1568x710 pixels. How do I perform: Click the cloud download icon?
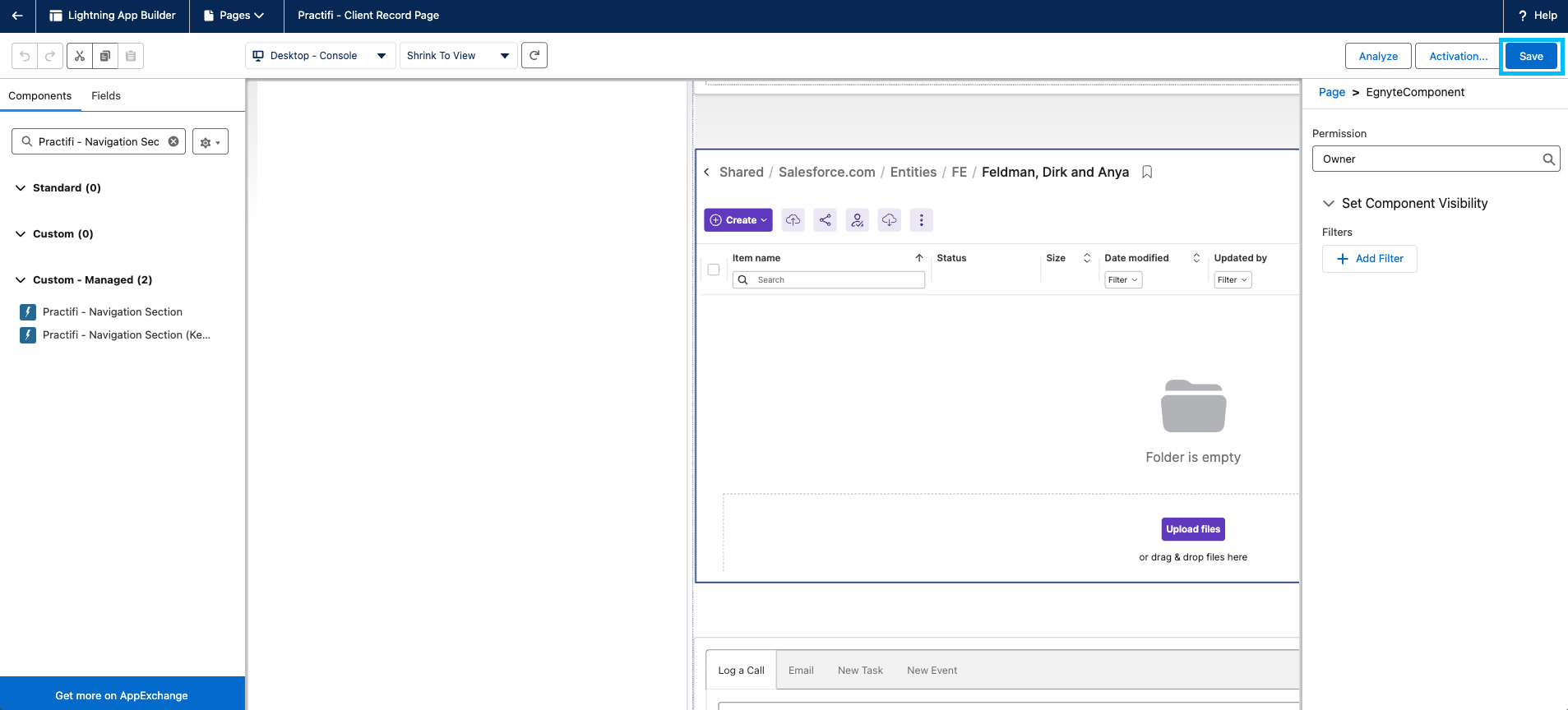coord(890,220)
